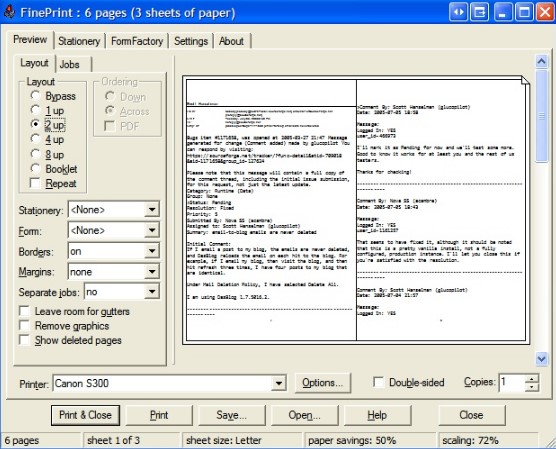Click preview scrollbar down arrow
The height and width of the screenshot is (449, 556).
(x=541, y=359)
